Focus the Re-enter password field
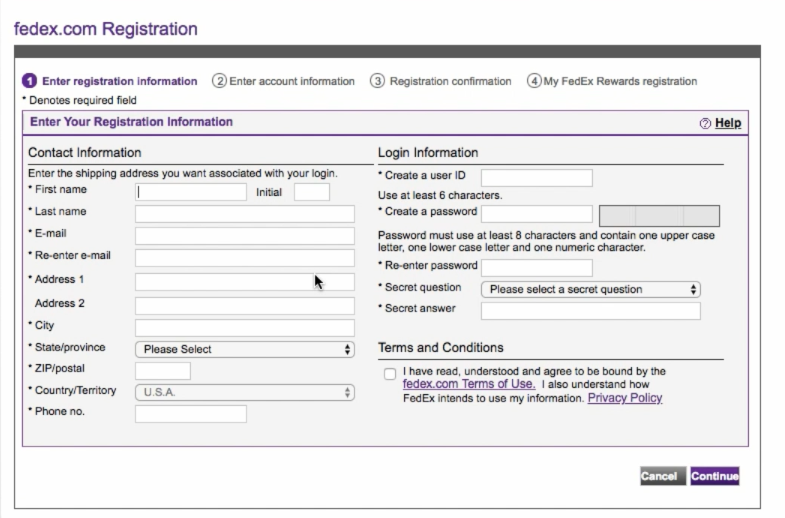785x518 pixels. [x=537, y=268]
